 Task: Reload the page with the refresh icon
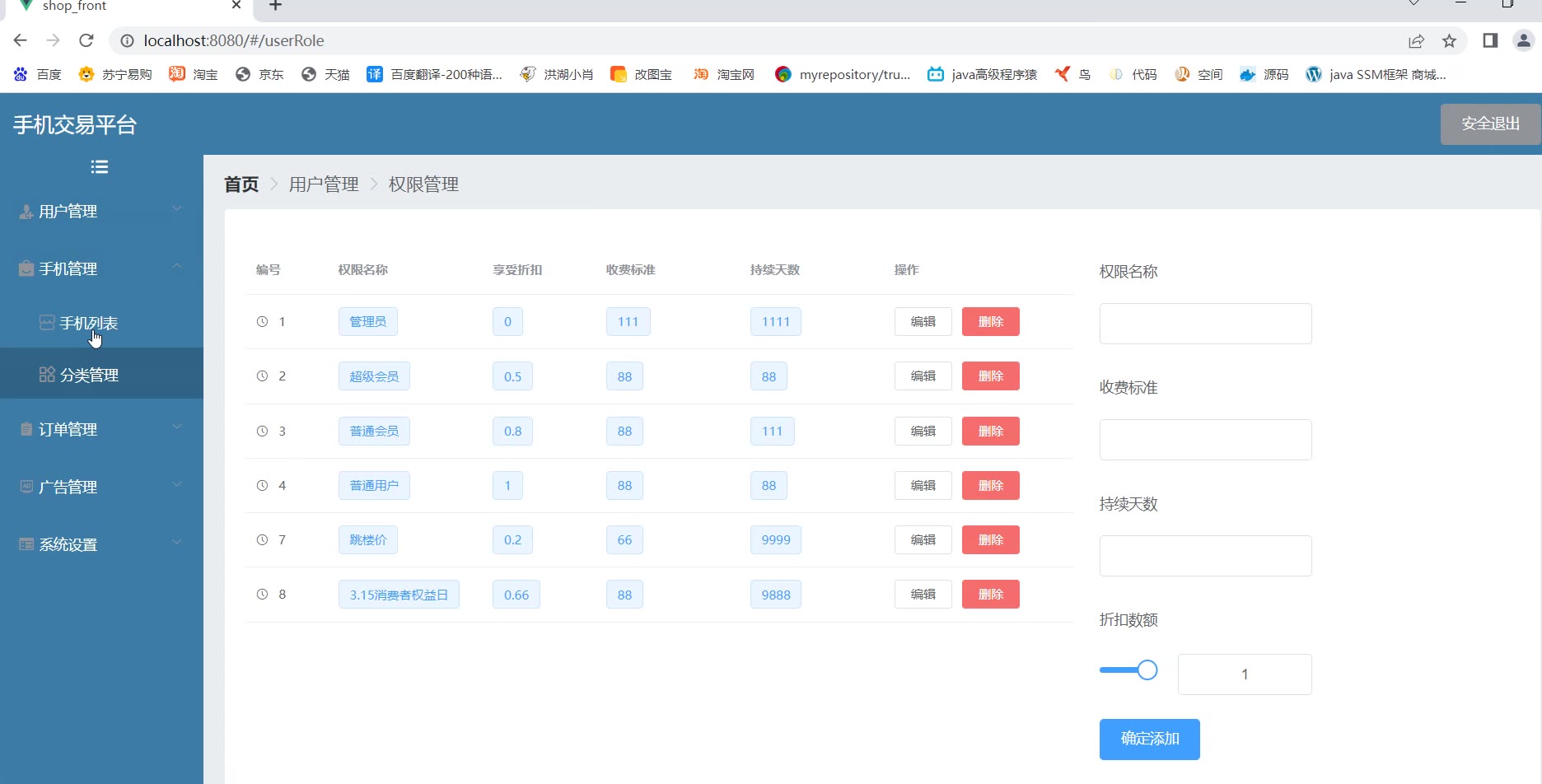coord(86,40)
